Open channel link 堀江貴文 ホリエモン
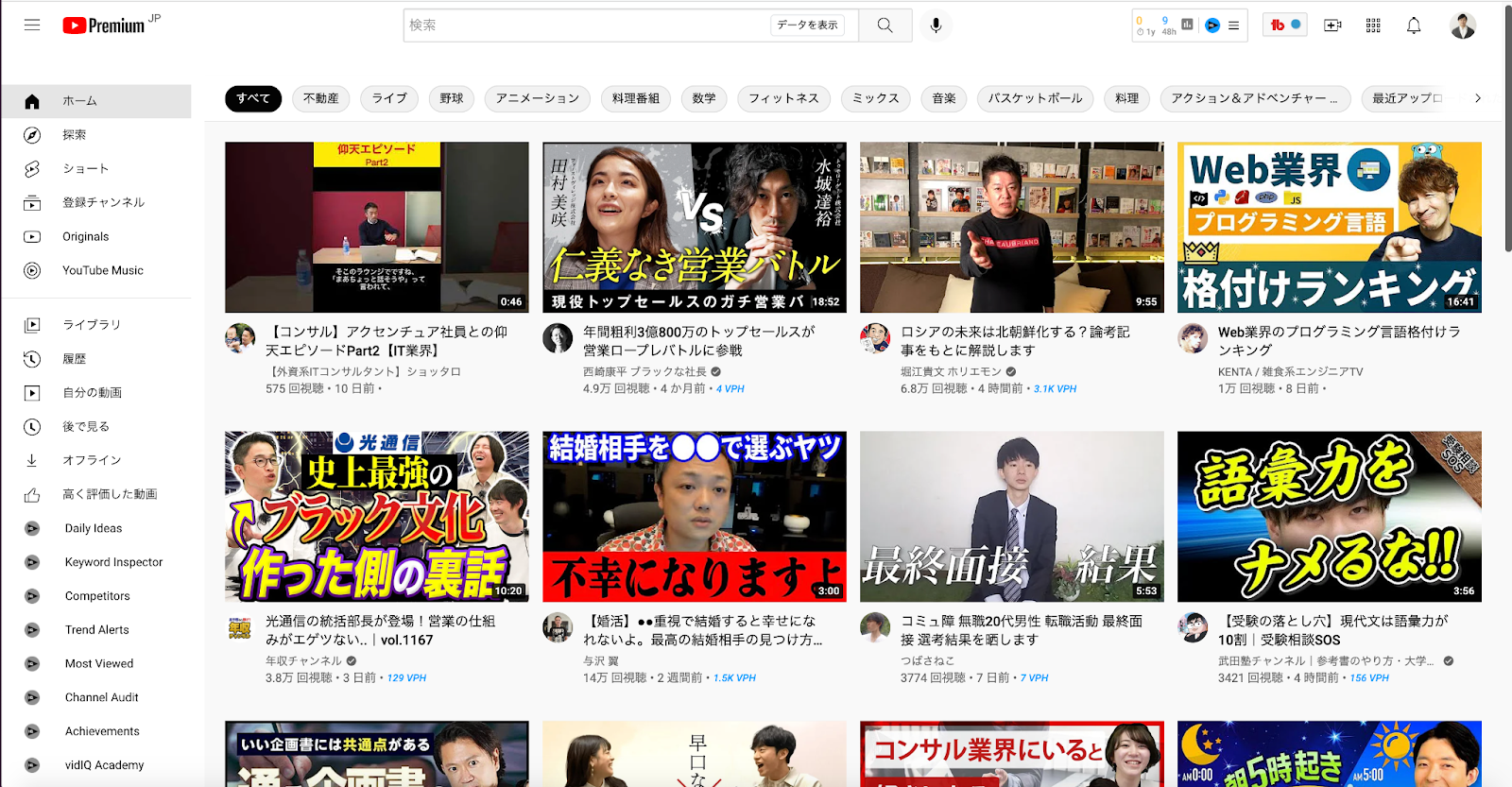The image size is (1512, 787). point(951,372)
